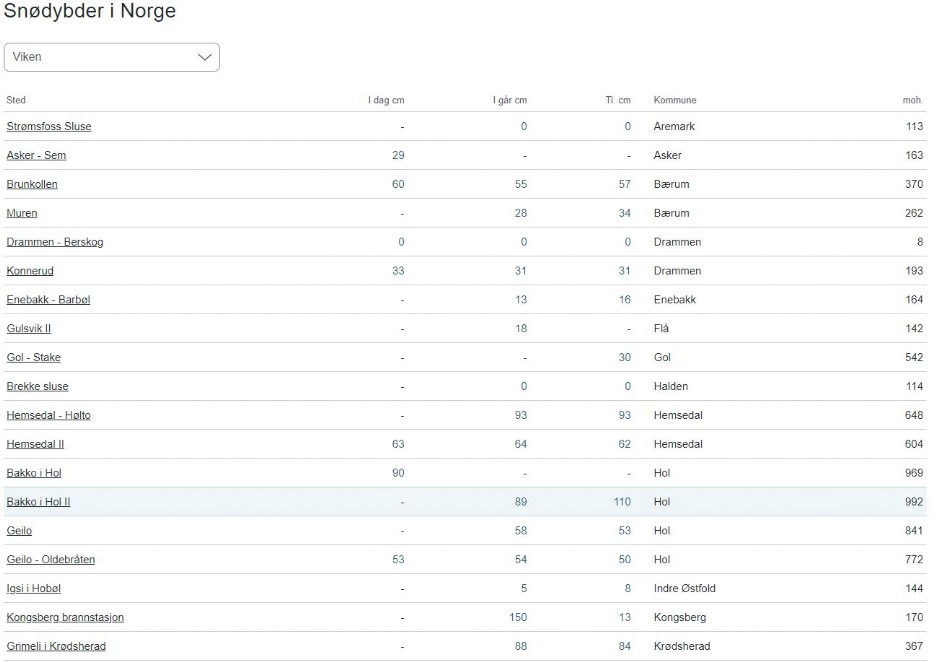Open the Hemsedal II link
Viewport: 936px width, 662px height.
pyautogui.click(x=35, y=444)
